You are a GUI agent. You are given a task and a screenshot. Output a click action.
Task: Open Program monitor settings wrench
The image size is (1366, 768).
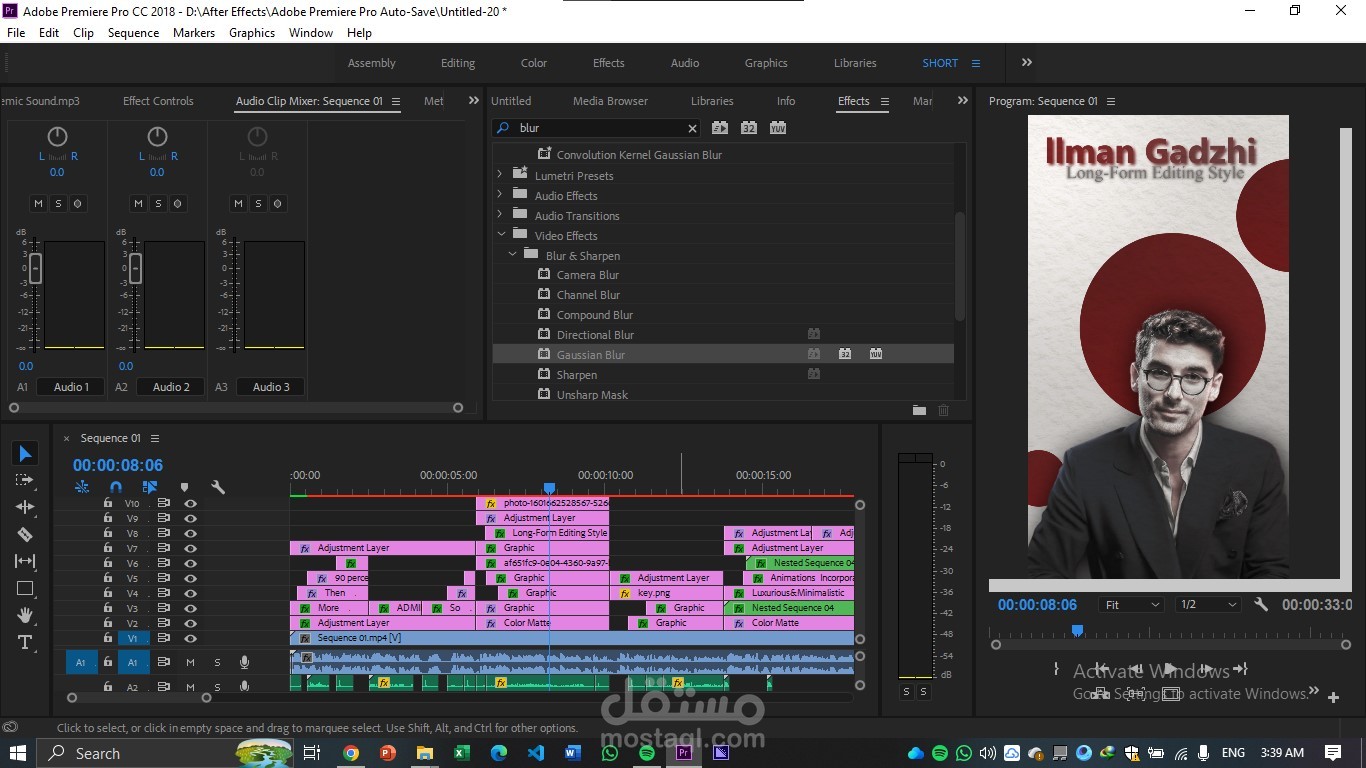(x=1261, y=605)
